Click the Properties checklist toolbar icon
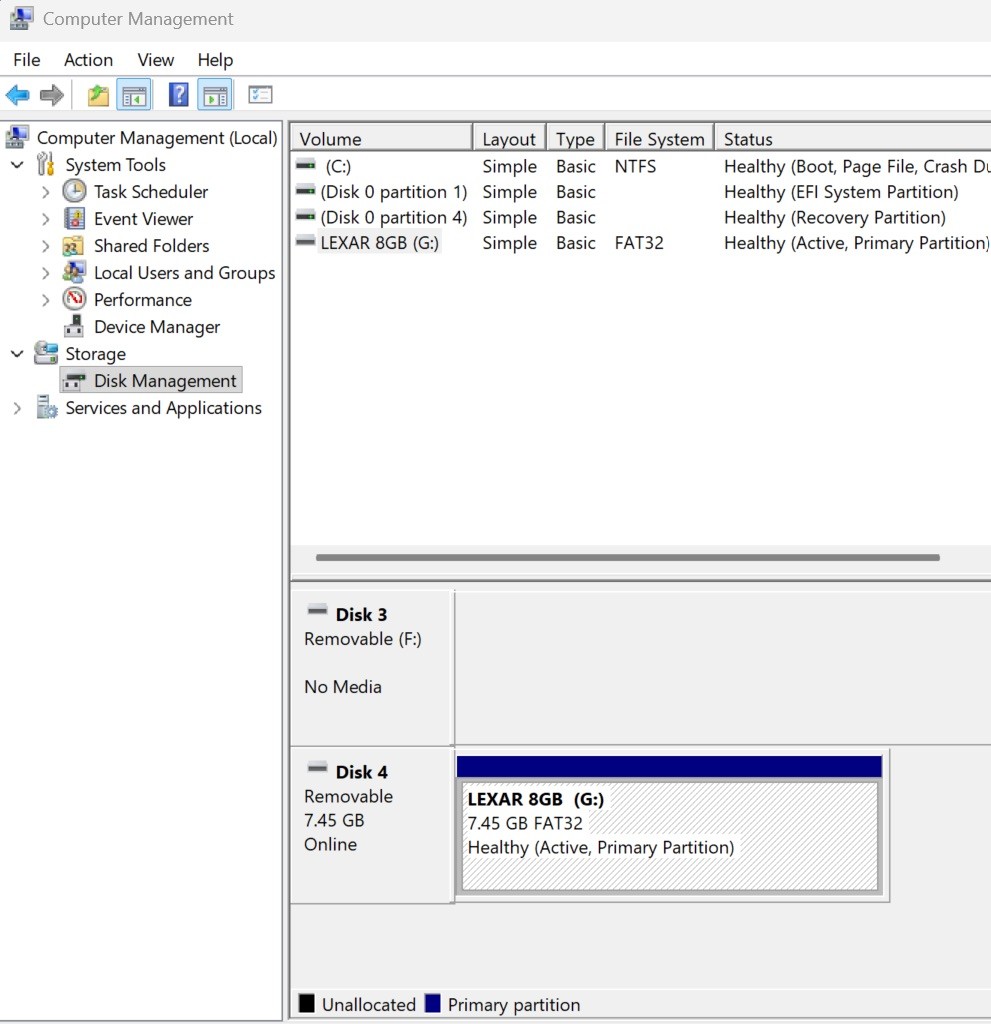Screen dimensions: 991x1024 click(260, 95)
